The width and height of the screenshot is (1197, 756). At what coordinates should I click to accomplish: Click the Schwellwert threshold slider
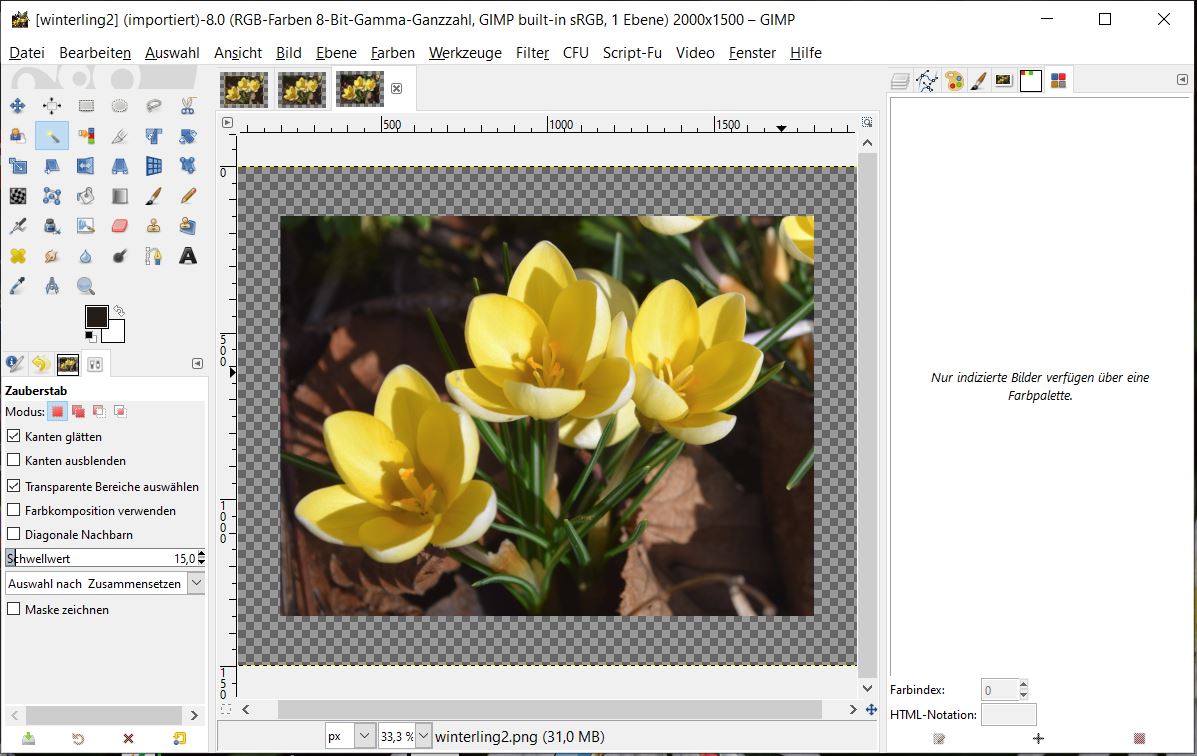[100, 558]
